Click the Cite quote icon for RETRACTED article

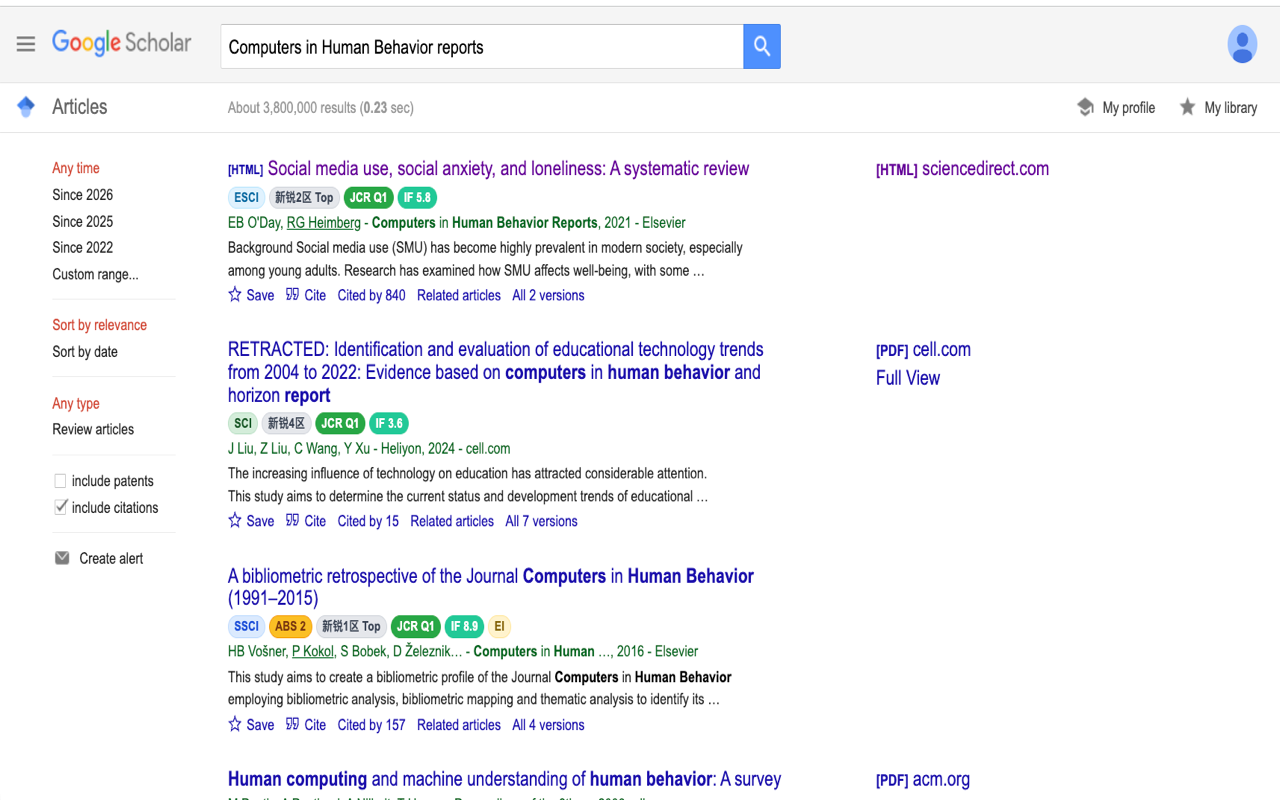[x=292, y=521]
